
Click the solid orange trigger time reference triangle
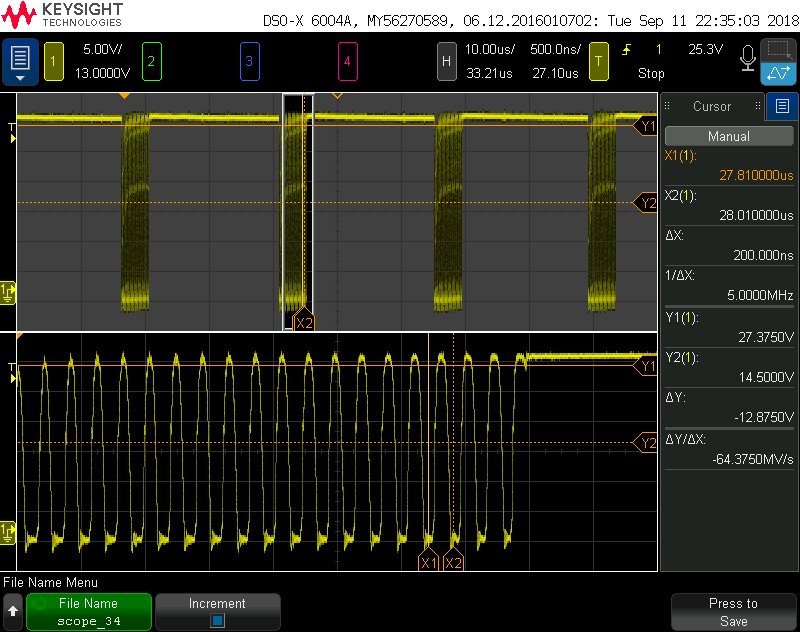tap(124, 96)
